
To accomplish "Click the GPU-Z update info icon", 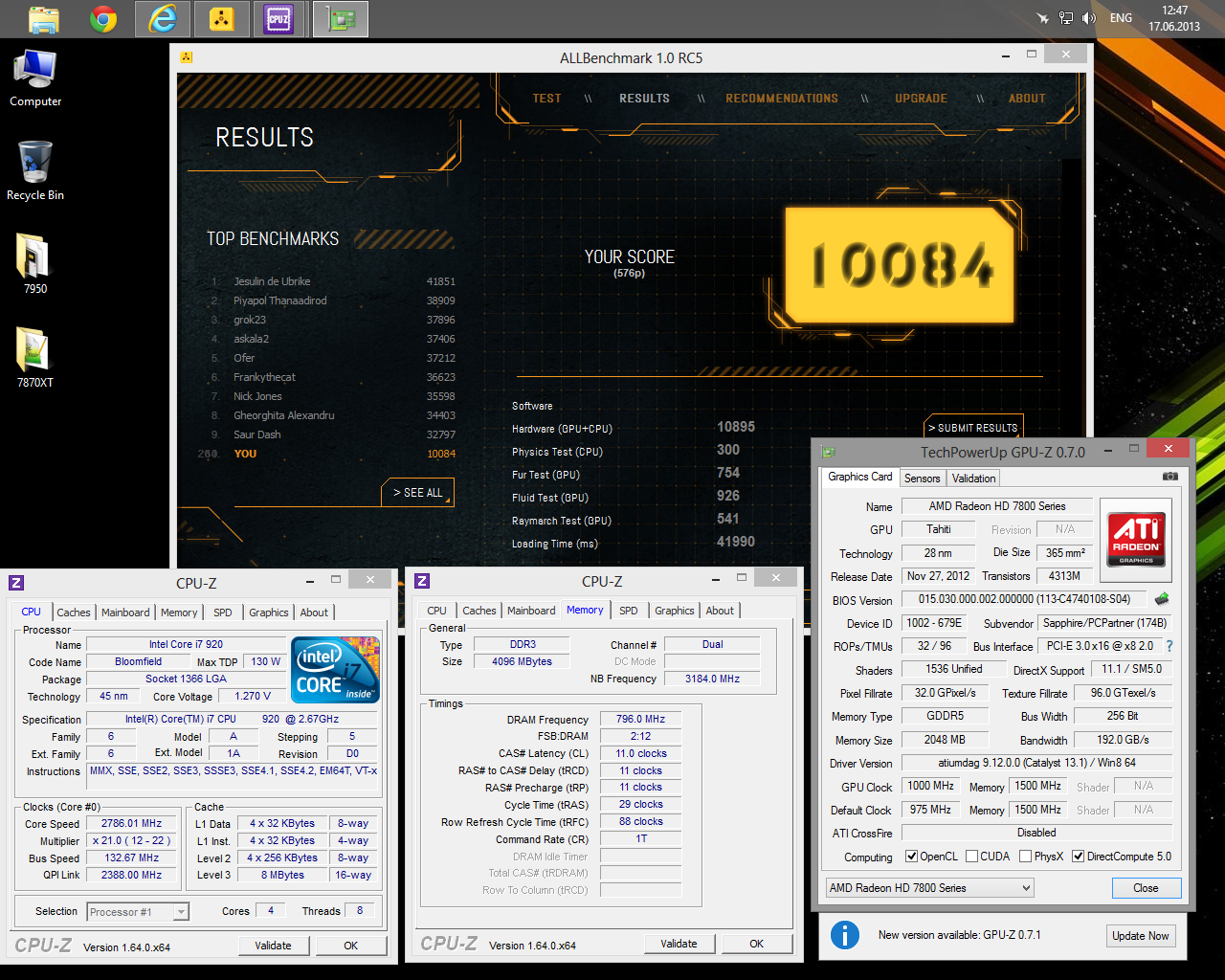I will 844,935.
